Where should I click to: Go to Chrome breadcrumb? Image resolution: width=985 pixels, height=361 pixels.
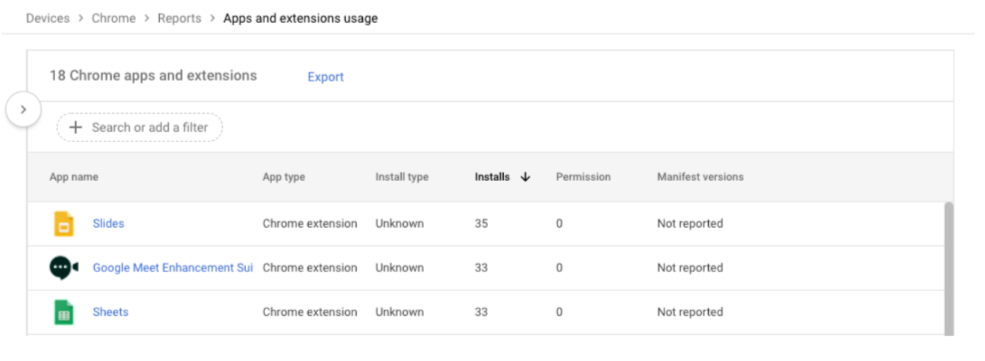[x=114, y=18]
